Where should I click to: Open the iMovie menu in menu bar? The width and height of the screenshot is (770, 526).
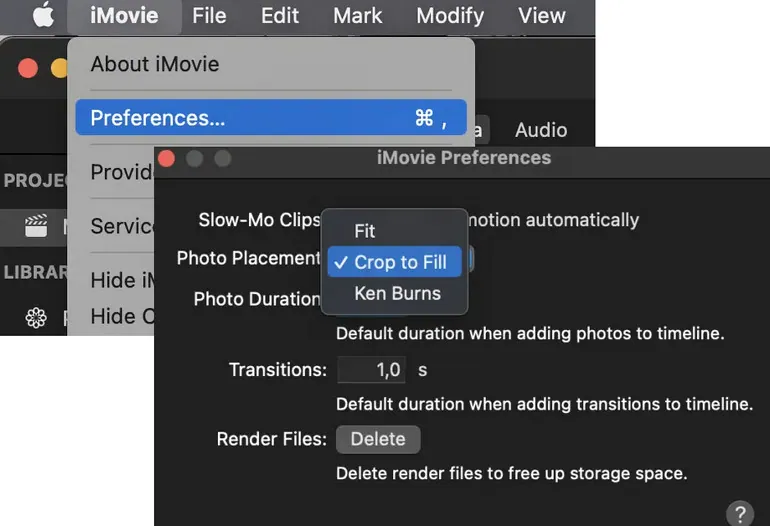[124, 16]
